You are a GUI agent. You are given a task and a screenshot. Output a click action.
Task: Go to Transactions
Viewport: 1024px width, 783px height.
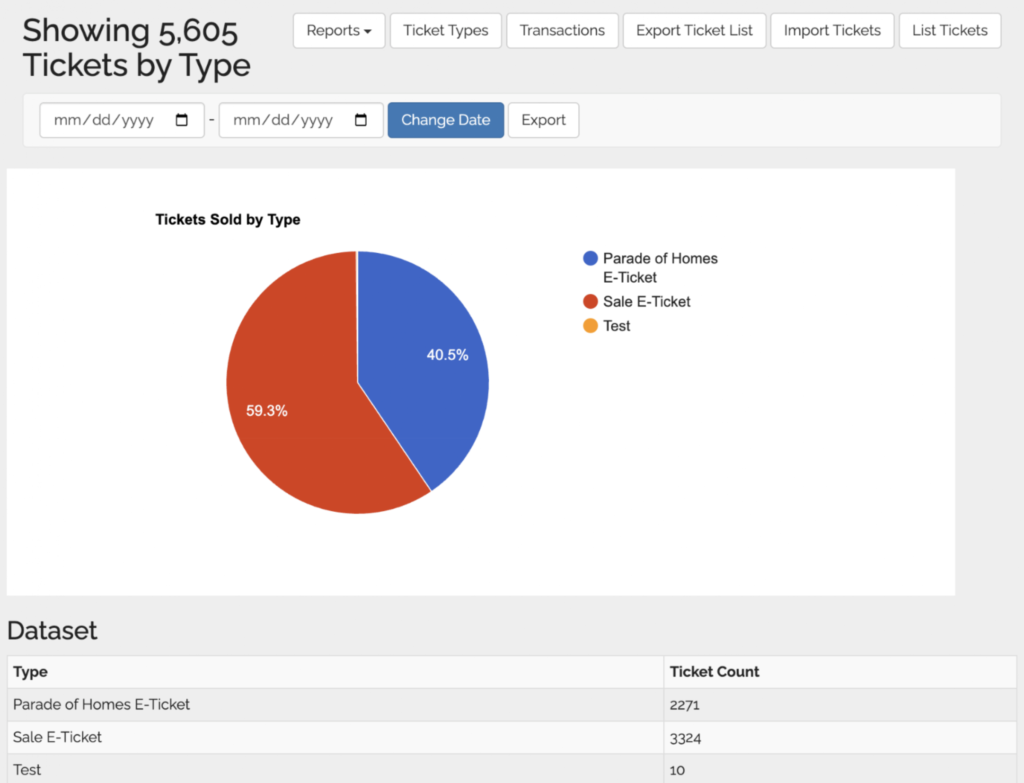pyautogui.click(x=562, y=30)
